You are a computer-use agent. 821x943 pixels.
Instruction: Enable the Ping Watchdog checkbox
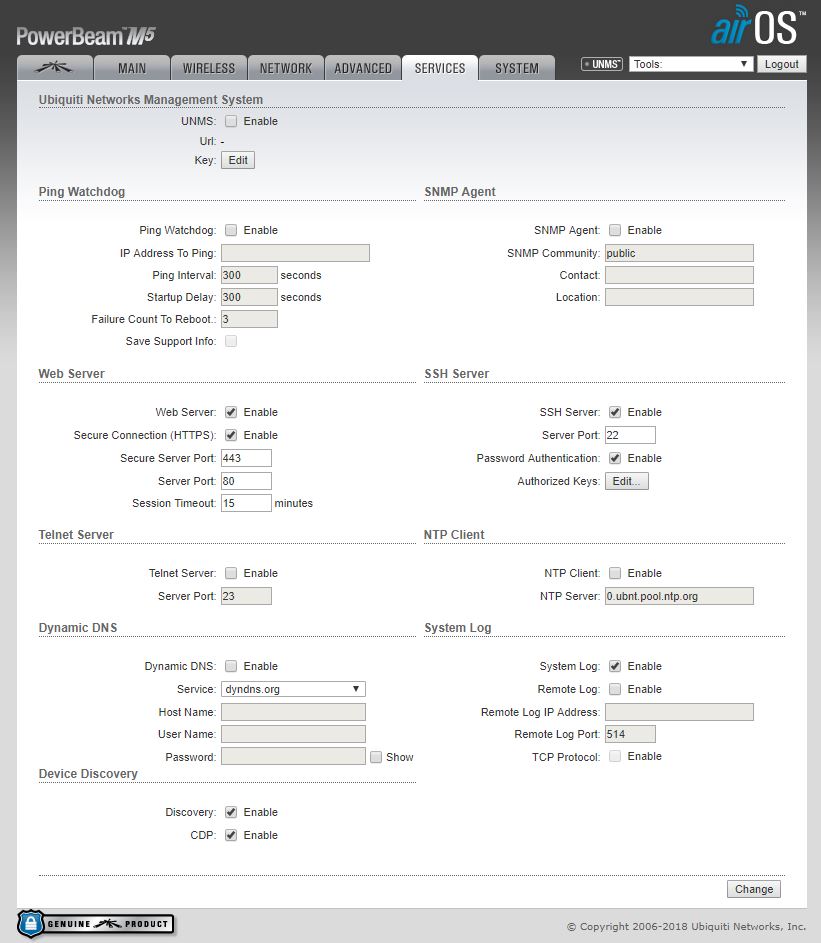[231, 230]
